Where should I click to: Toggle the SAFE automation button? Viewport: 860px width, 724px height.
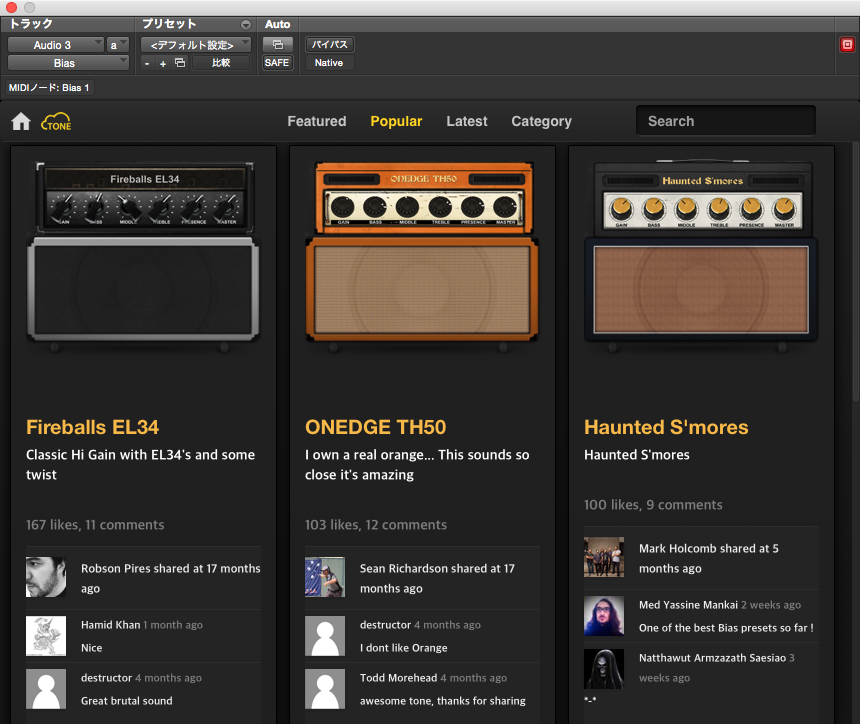click(x=277, y=63)
